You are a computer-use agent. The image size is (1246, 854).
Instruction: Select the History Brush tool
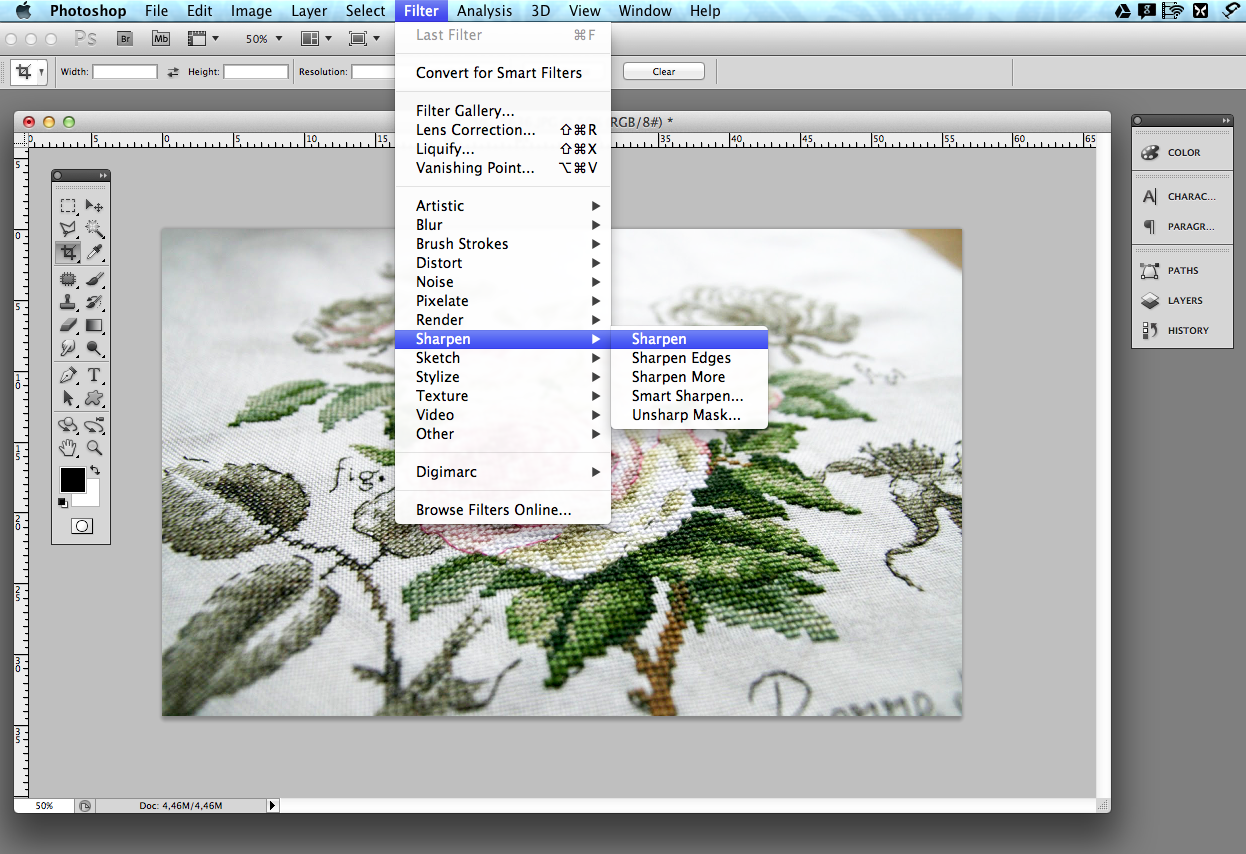click(95, 302)
